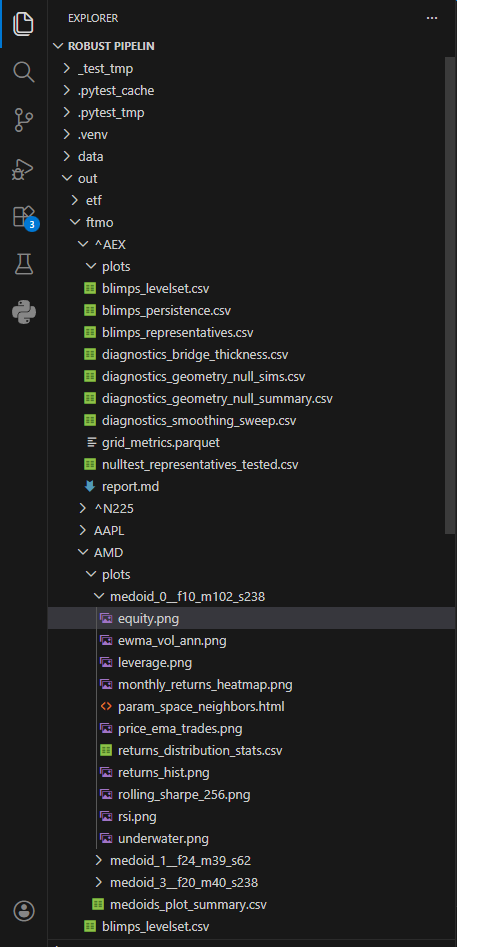Expand the ^N225 folder
This screenshot has width=504, height=947.
click(x=83, y=509)
